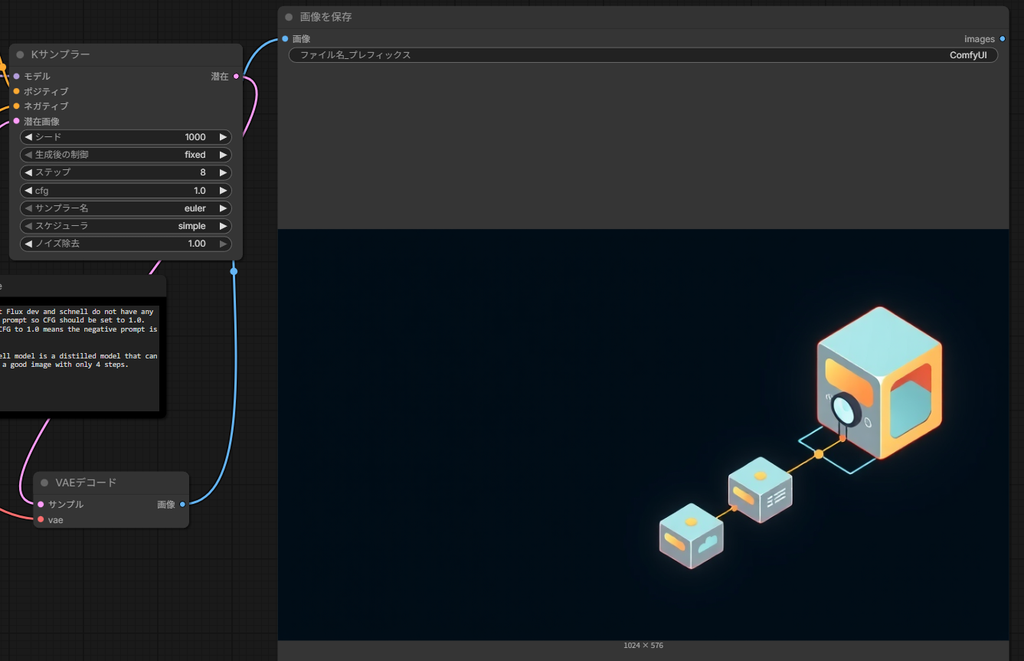Decrease the ステップ value
This screenshot has height=661, width=1024.
coord(28,172)
